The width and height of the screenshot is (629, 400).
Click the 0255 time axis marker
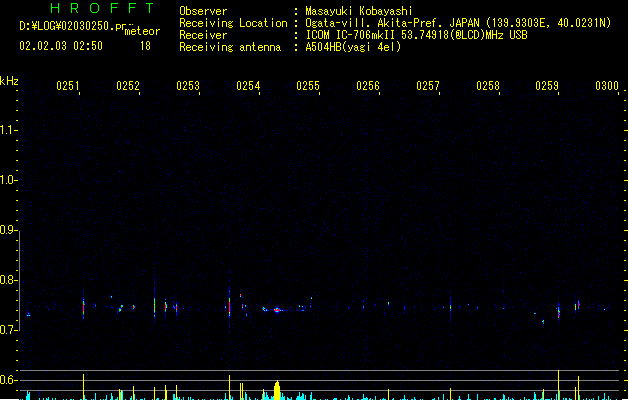[x=308, y=86]
